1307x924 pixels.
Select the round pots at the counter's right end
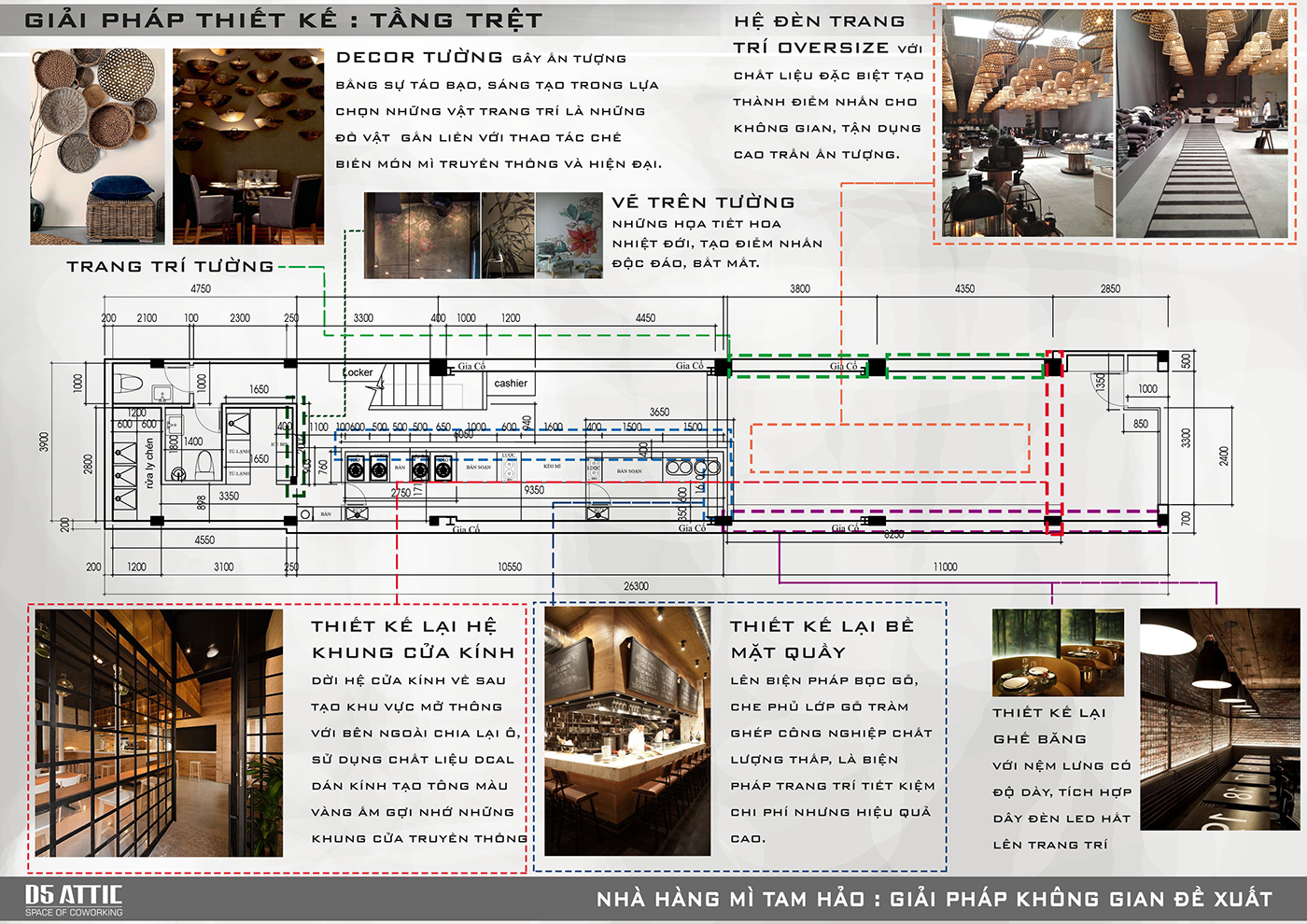click(693, 467)
